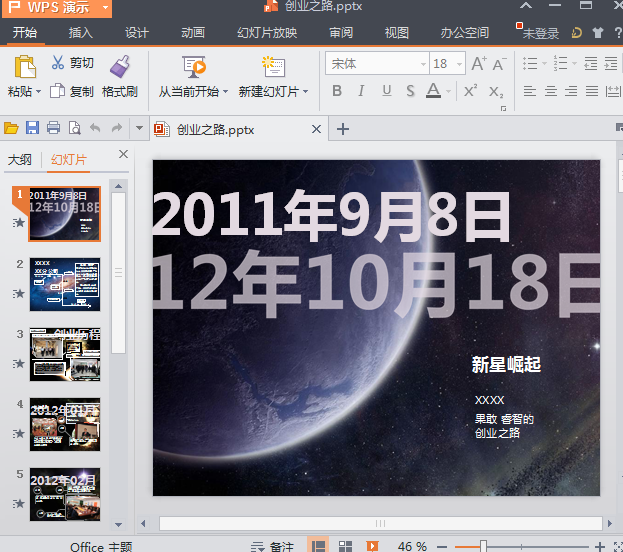Center align text

(551, 91)
